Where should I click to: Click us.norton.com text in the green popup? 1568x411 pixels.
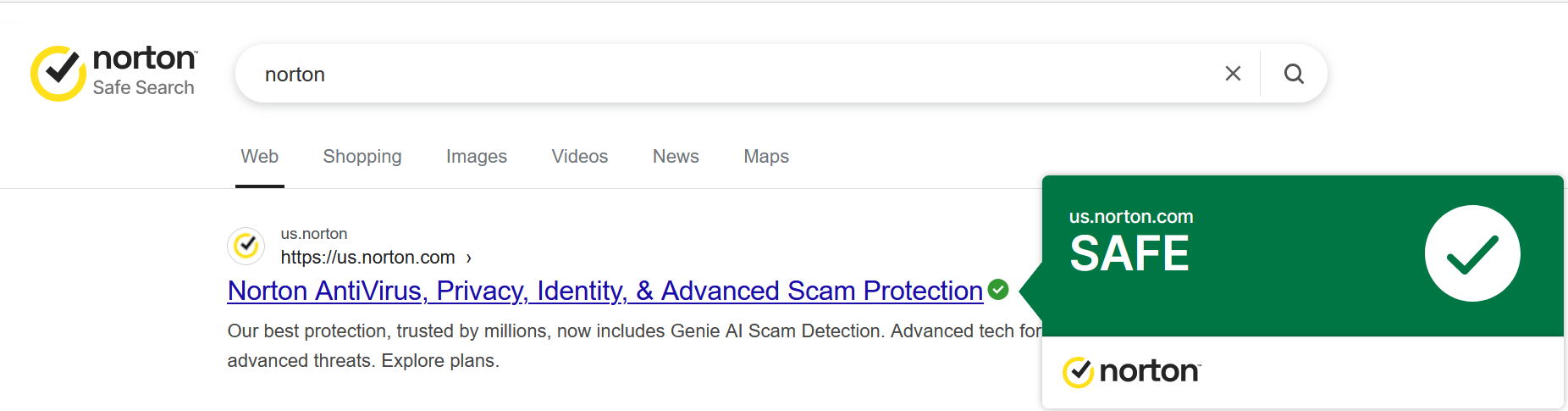(x=1131, y=217)
